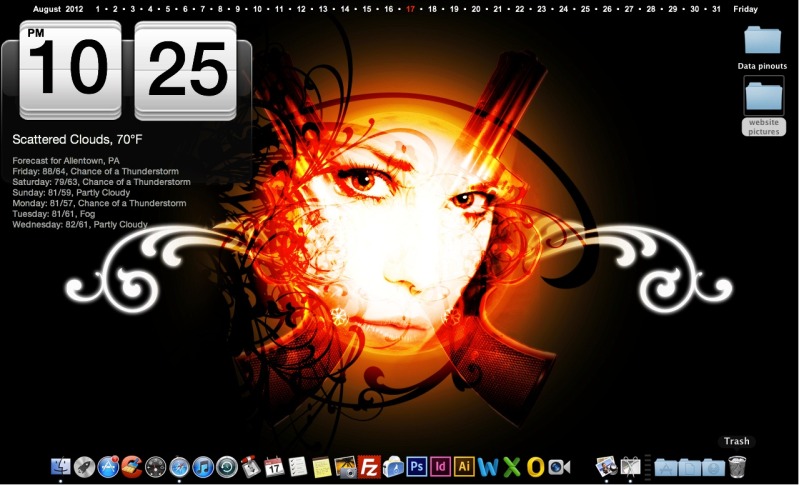The height and width of the screenshot is (485, 799).
Task: Click "Forecast for Allentown, PA" line
Action: [66, 160]
